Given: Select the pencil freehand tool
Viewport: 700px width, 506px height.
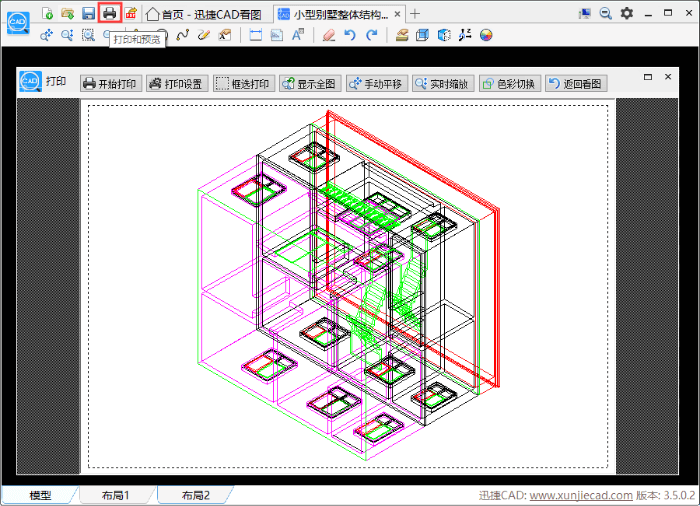Looking at the screenshot, I should tap(204, 35).
